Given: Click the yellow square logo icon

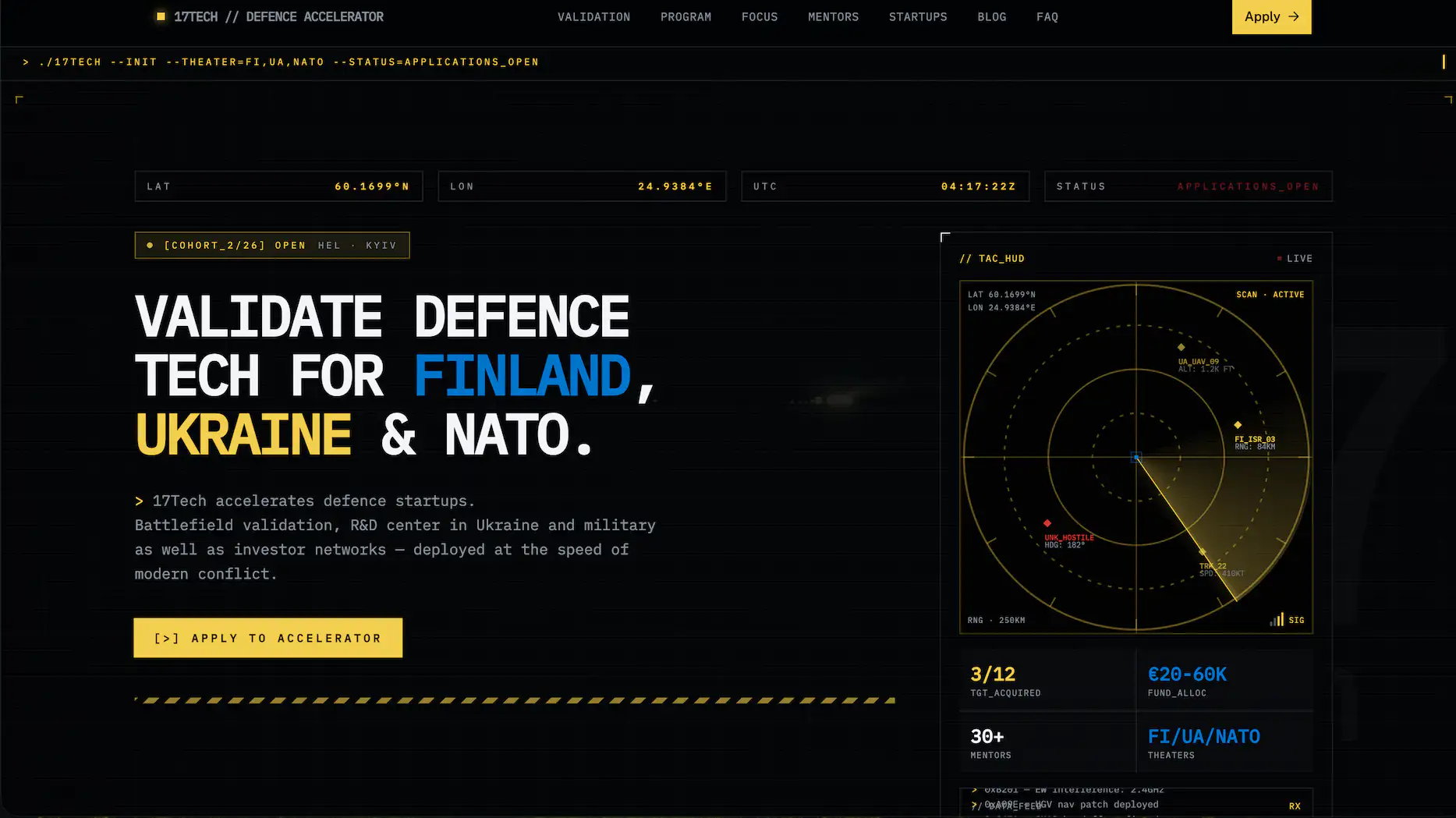Looking at the screenshot, I should pos(161,16).
